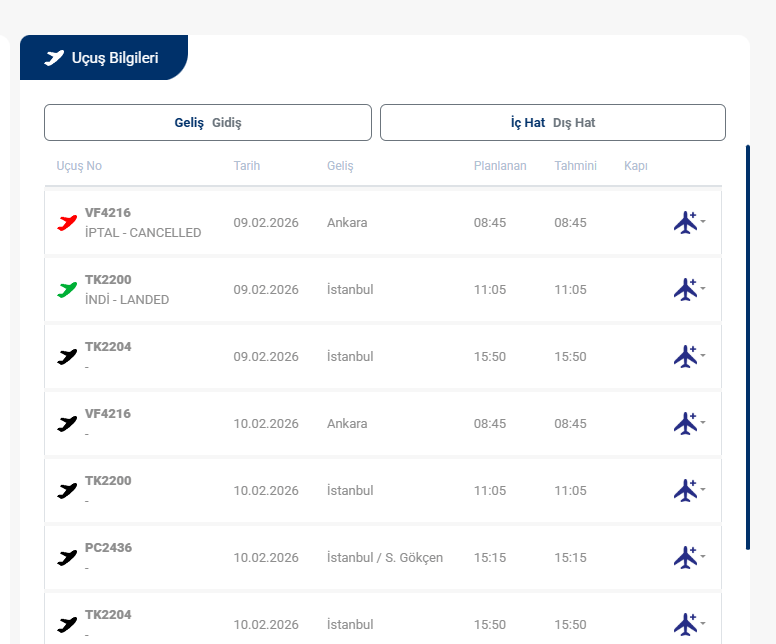The width and height of the screenshot is (776, 644).
Task: Click the track-flight plane icon in PC2436 row
Action: click(x=685, y=557)
